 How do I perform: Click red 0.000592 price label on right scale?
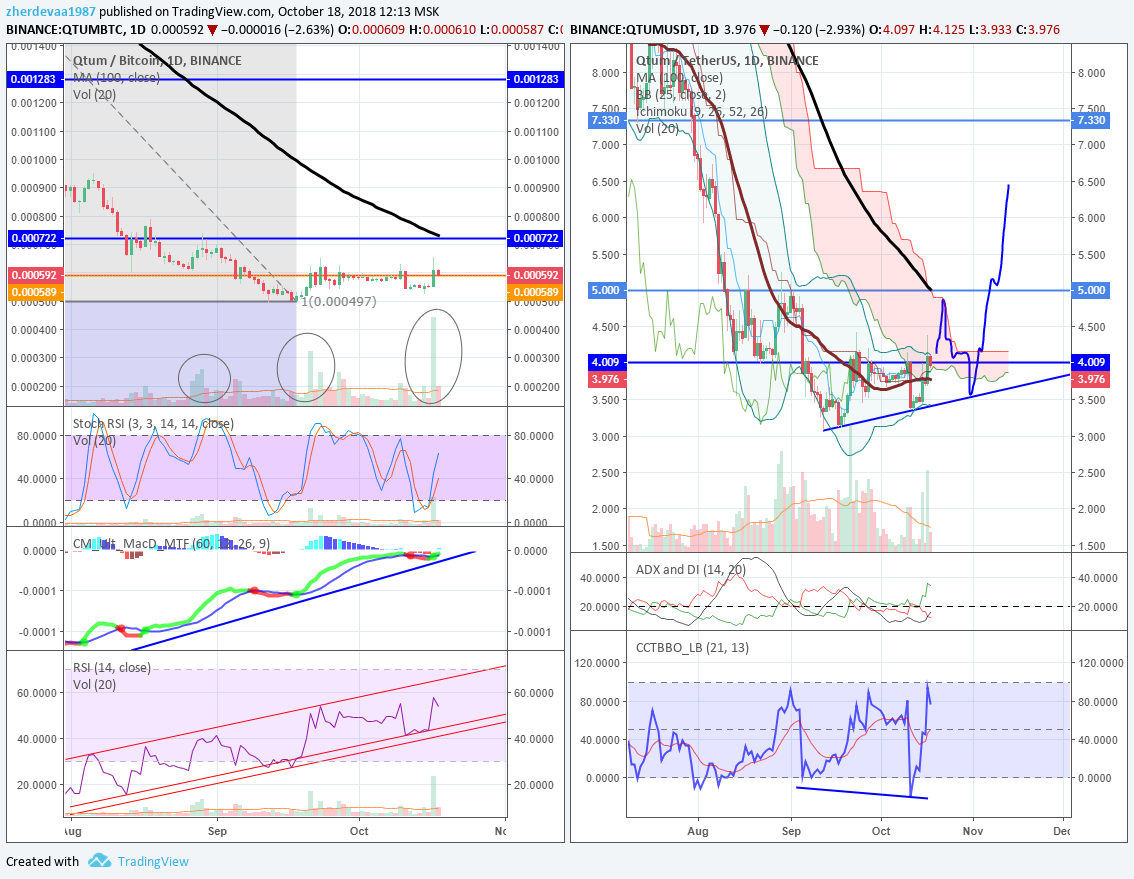click(535, 275)
